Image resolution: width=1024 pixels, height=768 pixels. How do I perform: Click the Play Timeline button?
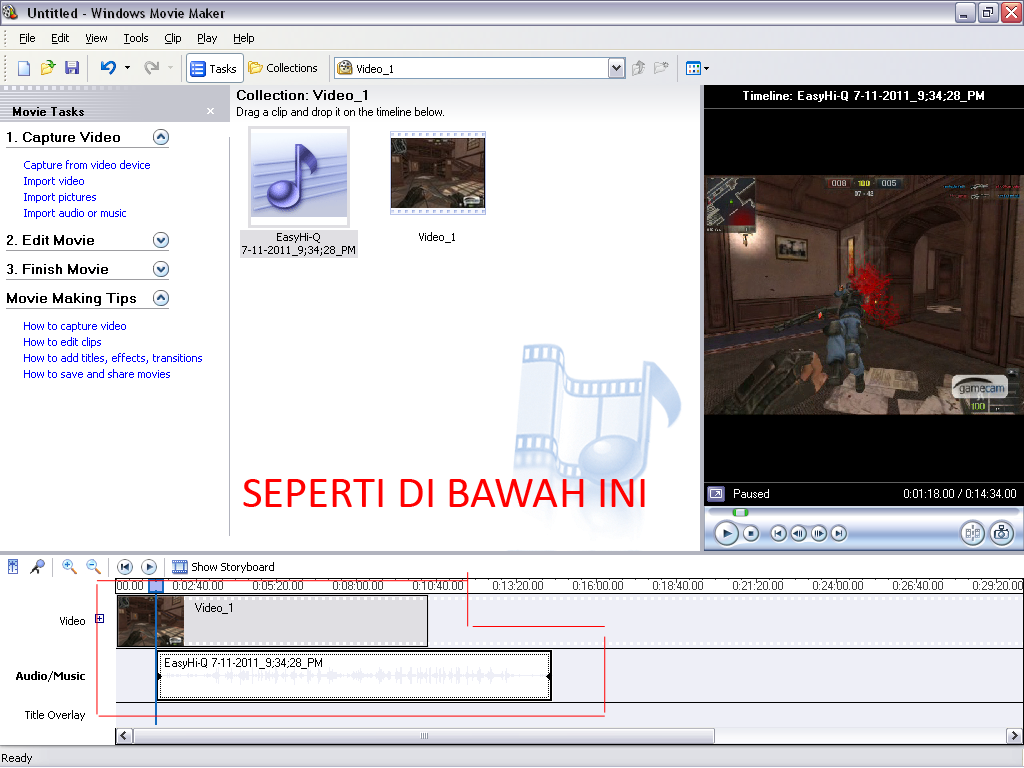click(149, 567)
